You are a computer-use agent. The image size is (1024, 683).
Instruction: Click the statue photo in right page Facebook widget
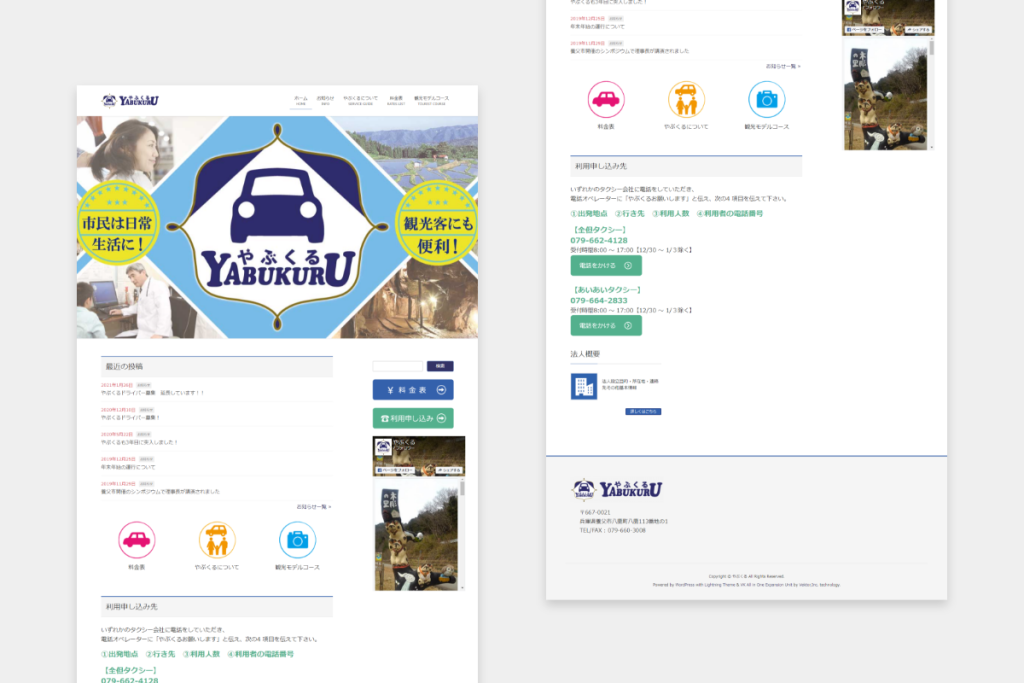[x=886, y=94]
